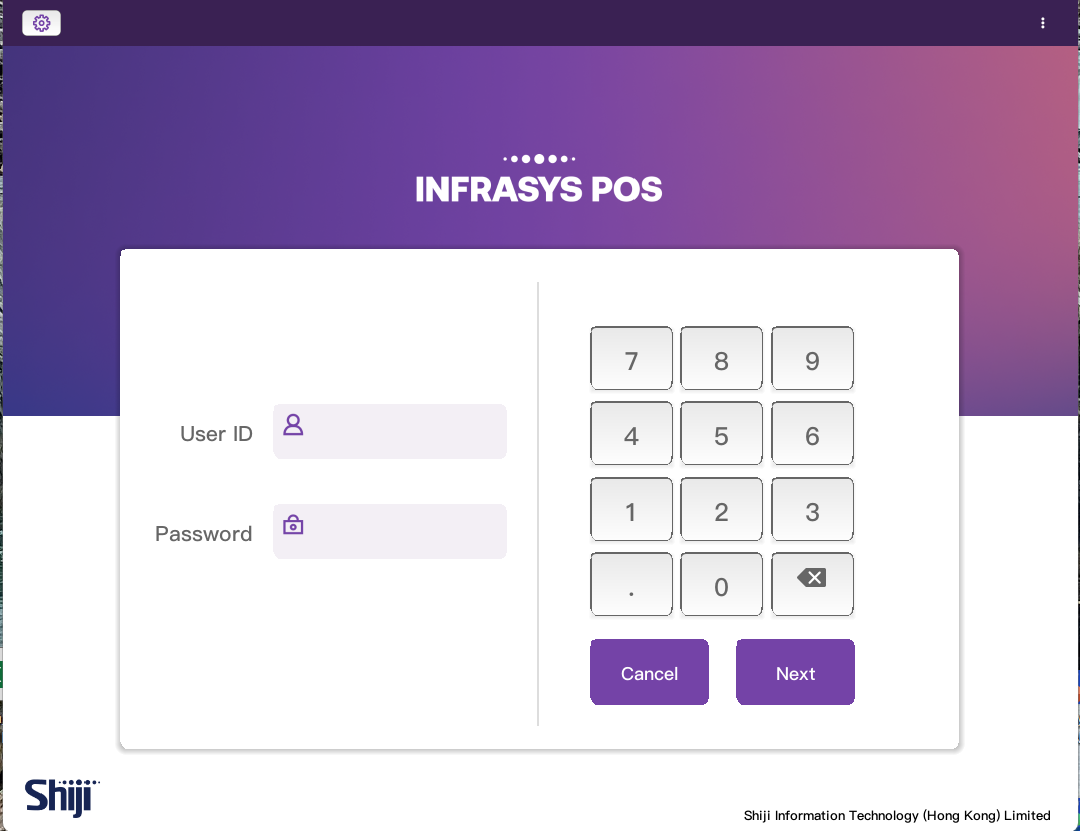Viewport: 1080px width, 831px height.
Task: Tap number 1 on the keypad
Action: 631,510
